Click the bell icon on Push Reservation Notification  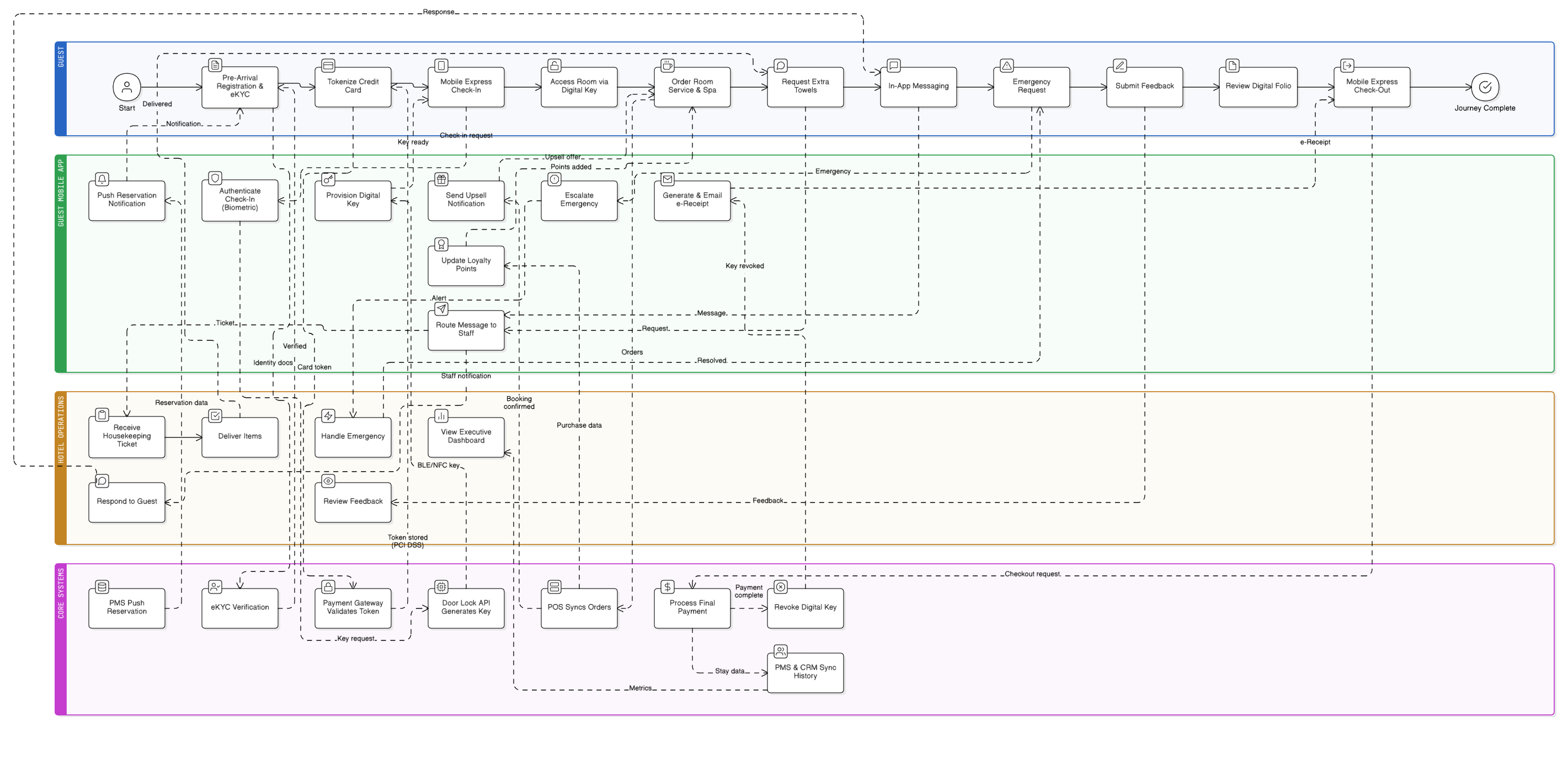tap(101, 180)
